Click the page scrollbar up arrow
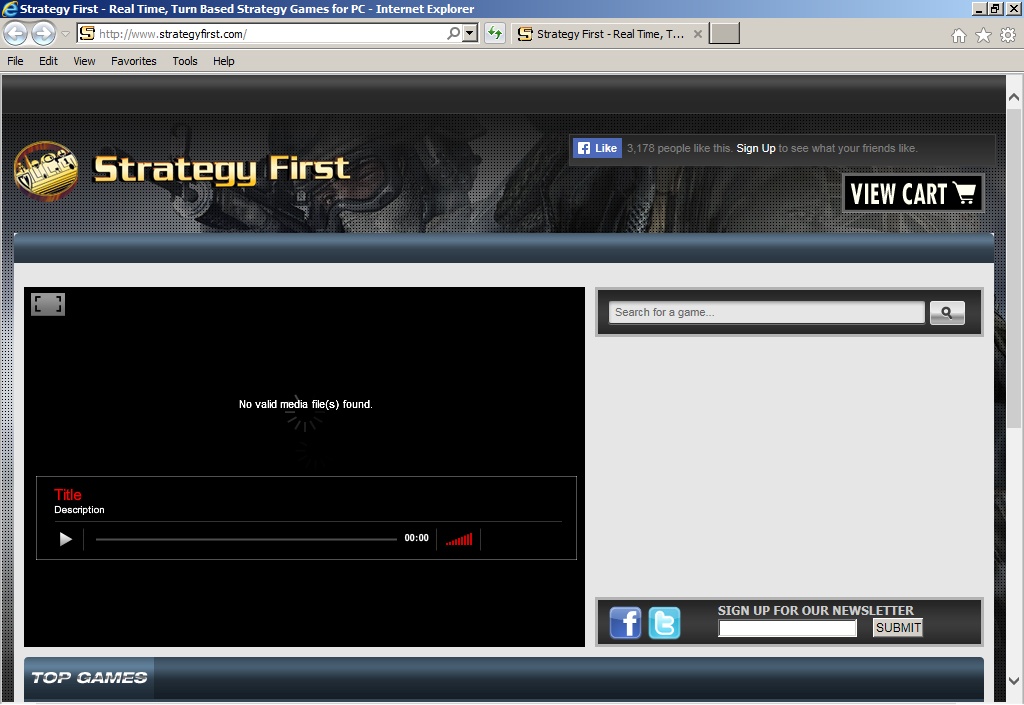Image resolution: width=1024 pixels, height=705 pixels. click(x=1014, y=97)
